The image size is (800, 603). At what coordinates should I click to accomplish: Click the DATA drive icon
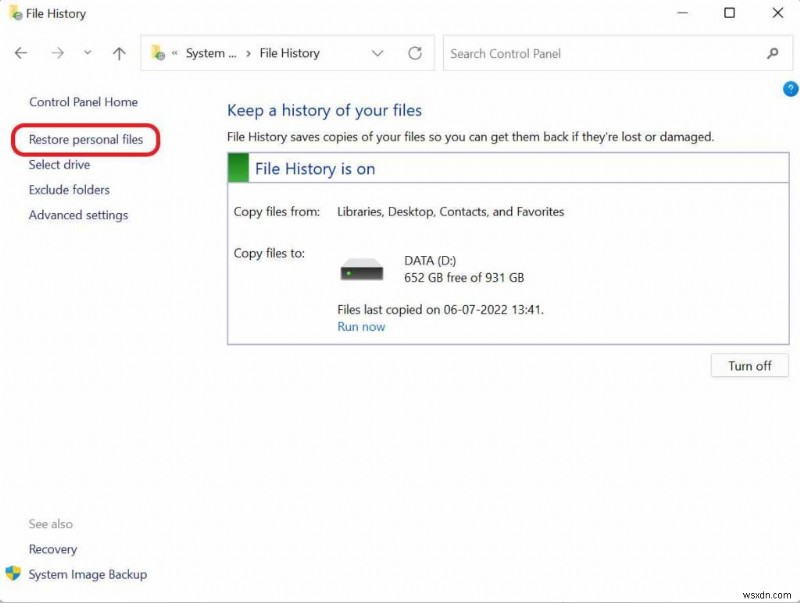point(361,268)
